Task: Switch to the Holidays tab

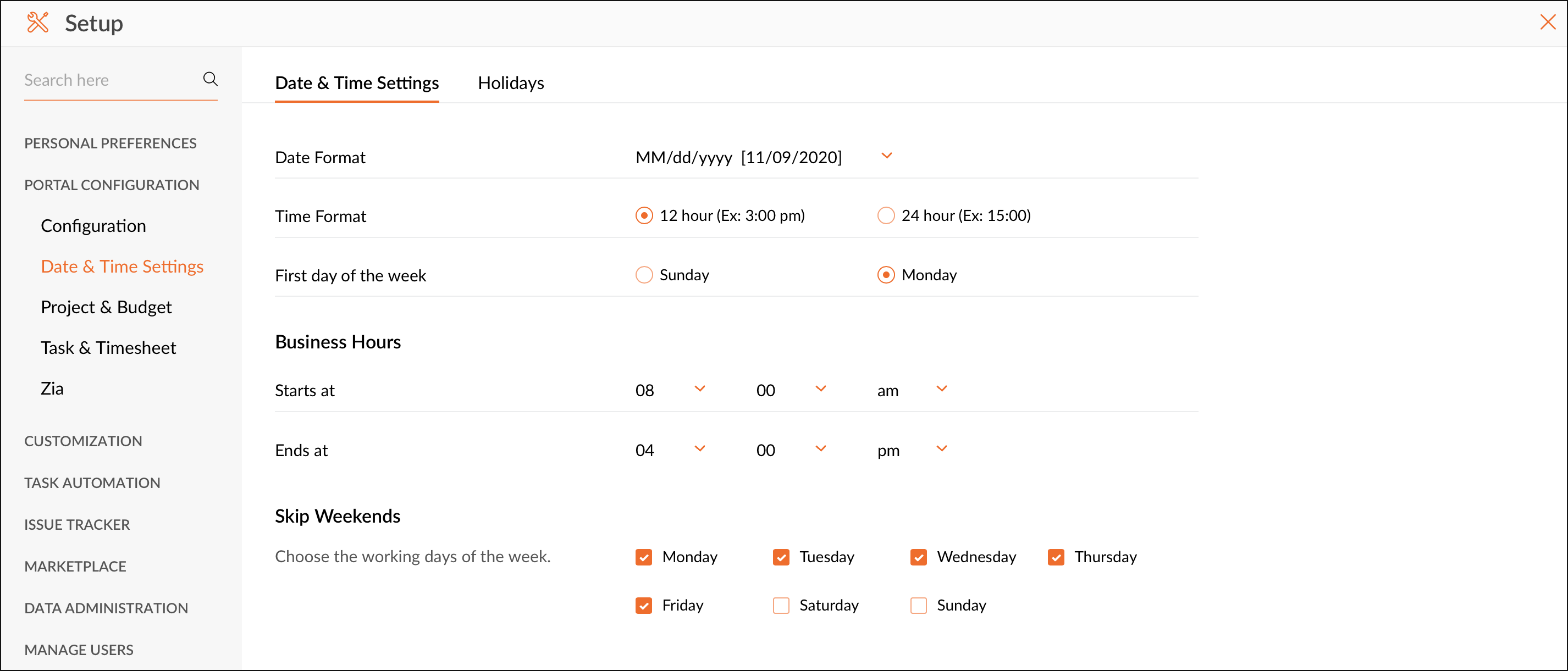Action: click(x=510, y=83)
